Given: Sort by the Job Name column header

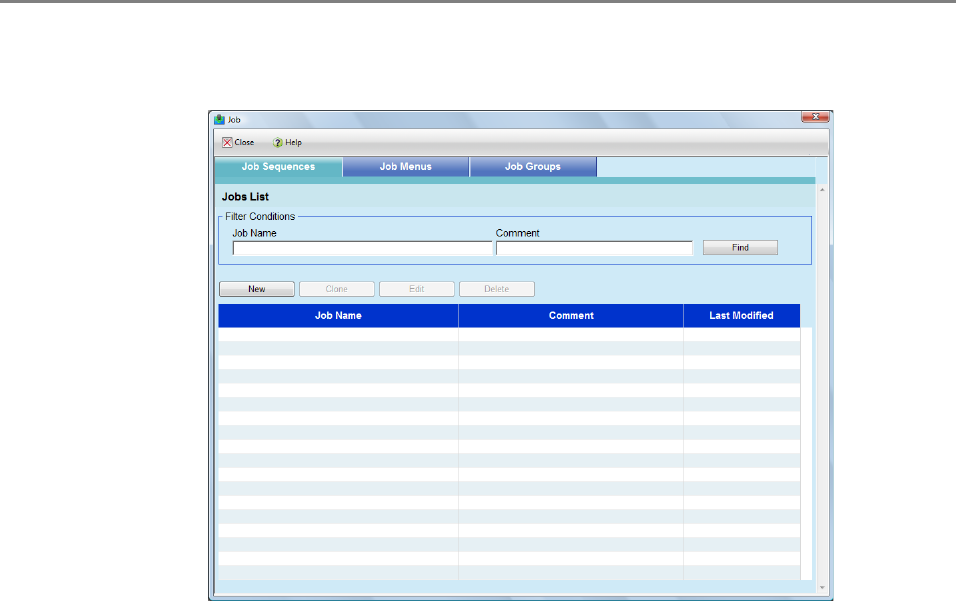Looking at the screenshot, I should (338, 316).
